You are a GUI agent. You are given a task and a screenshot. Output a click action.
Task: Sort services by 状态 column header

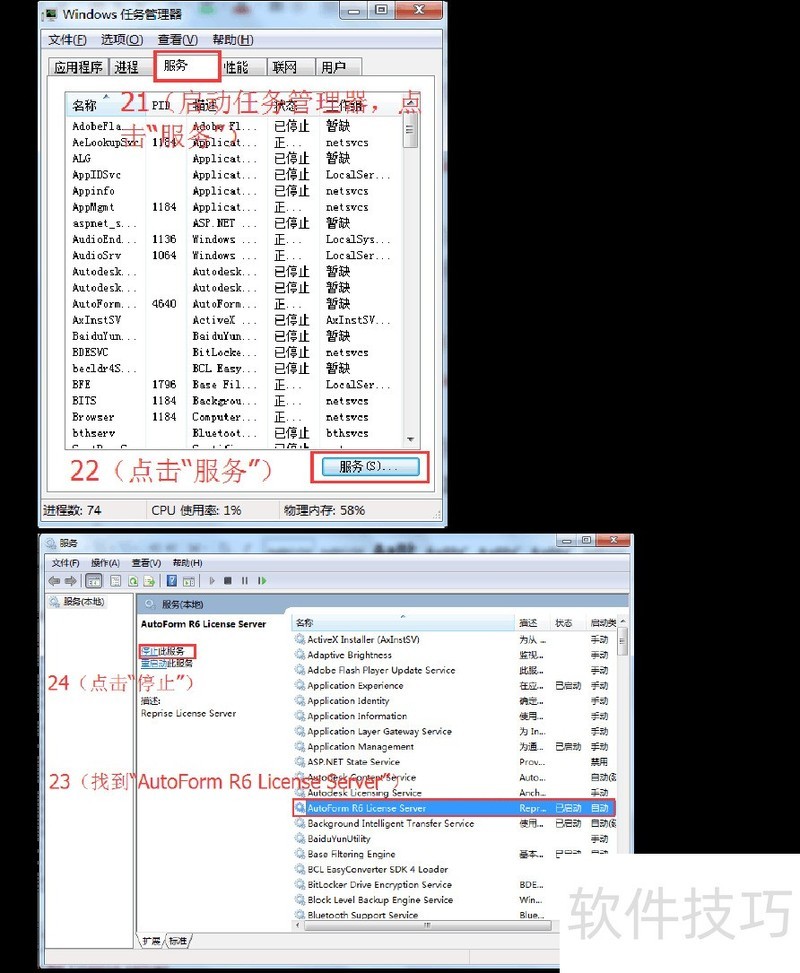[x=568, y=622]
